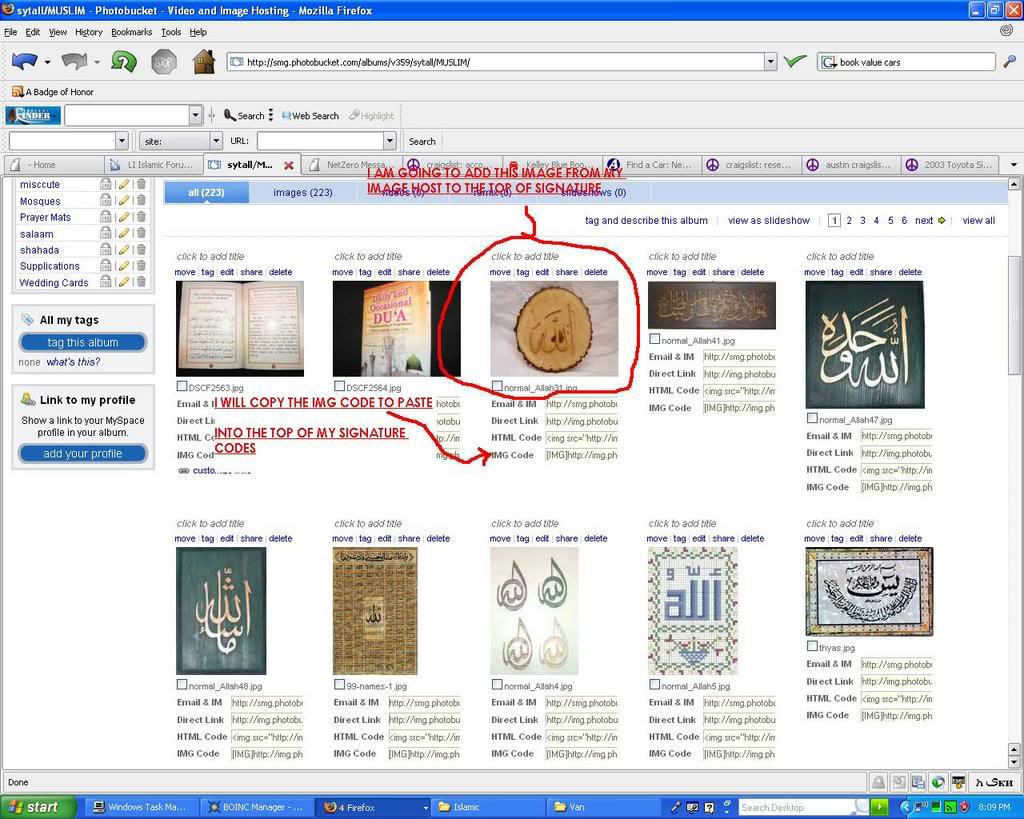Click the Finder toolbar logo
The height and width of the screenshot is (819, 1024).
[x=33, y=116]
